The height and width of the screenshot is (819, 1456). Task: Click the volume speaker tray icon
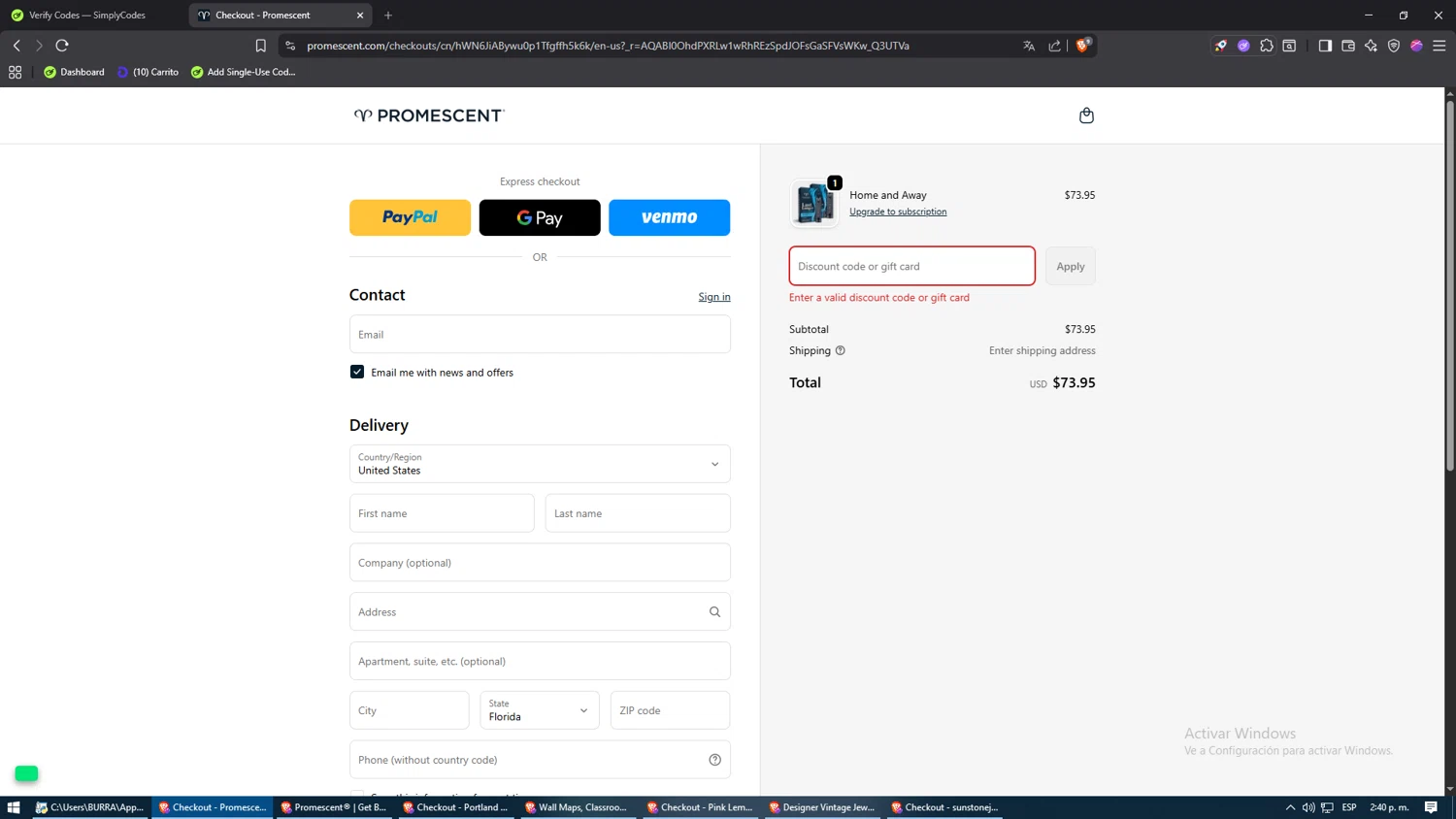point(1308,807)
